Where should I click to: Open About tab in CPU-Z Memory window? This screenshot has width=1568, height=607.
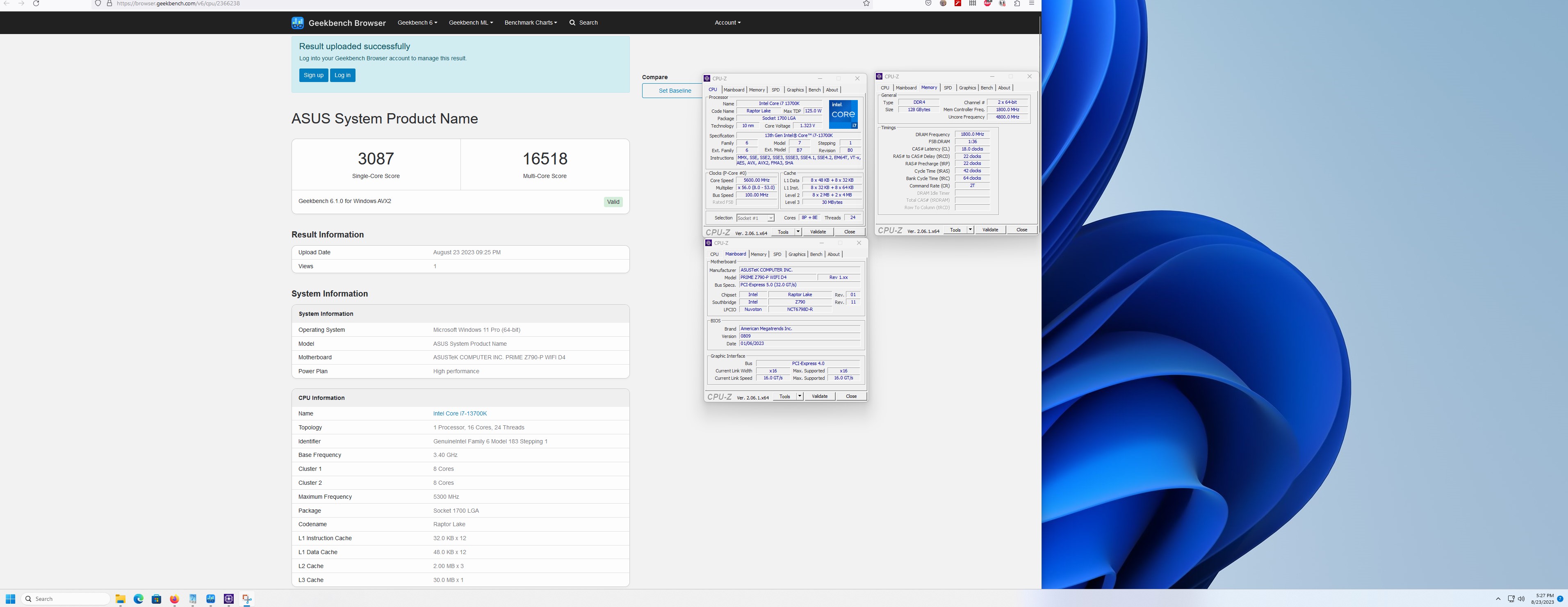tap(1004, 88)
